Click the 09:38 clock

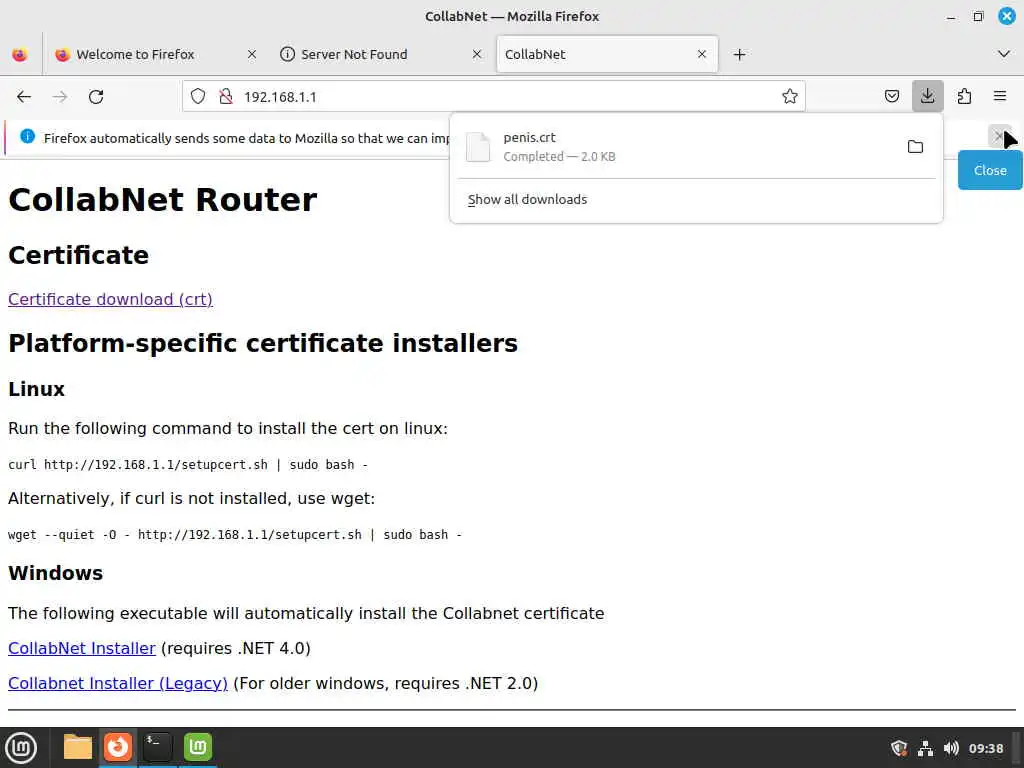985,748
